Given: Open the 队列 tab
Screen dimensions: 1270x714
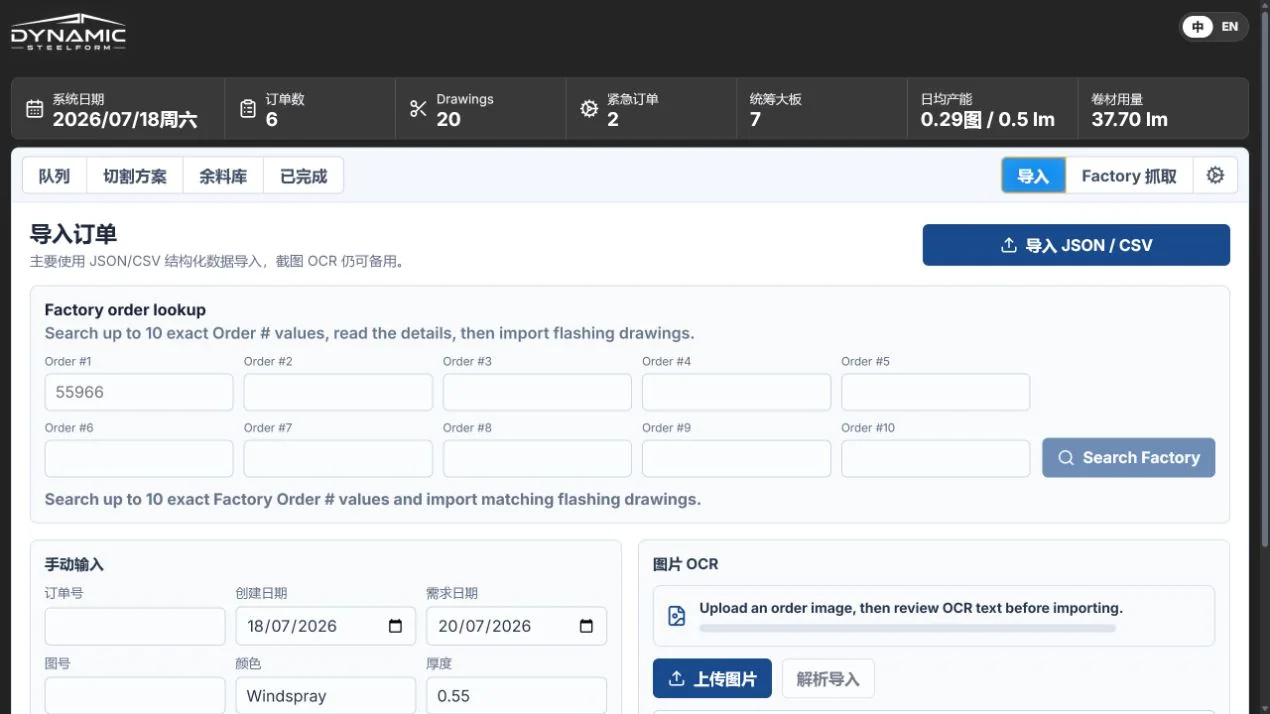Looking at the screenshot, I should point(54,176).
